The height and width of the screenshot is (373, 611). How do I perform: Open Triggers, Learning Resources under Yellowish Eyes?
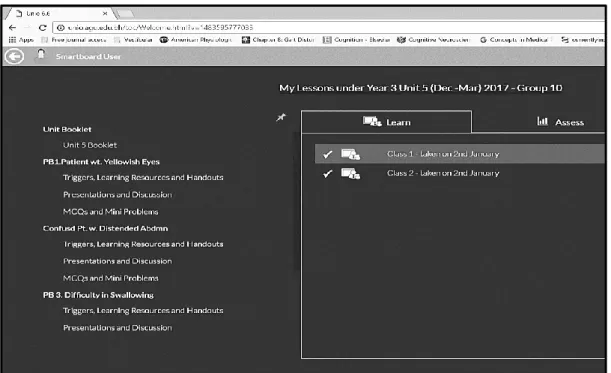(x=143, y=178)
